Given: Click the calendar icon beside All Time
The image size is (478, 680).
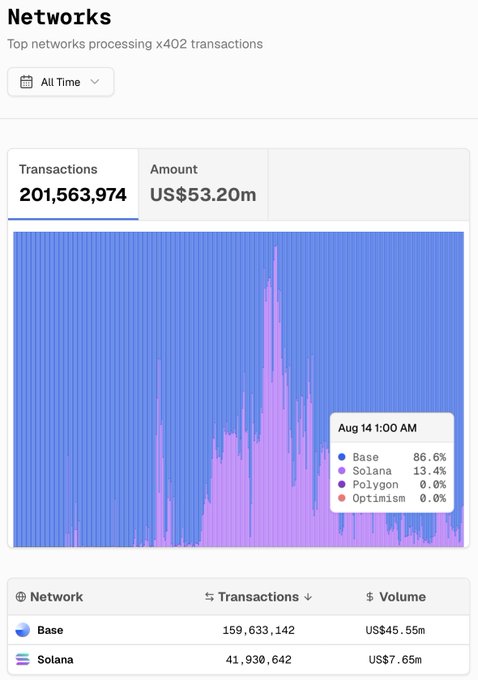Looking at the screenshot, I should click(26, 82).
